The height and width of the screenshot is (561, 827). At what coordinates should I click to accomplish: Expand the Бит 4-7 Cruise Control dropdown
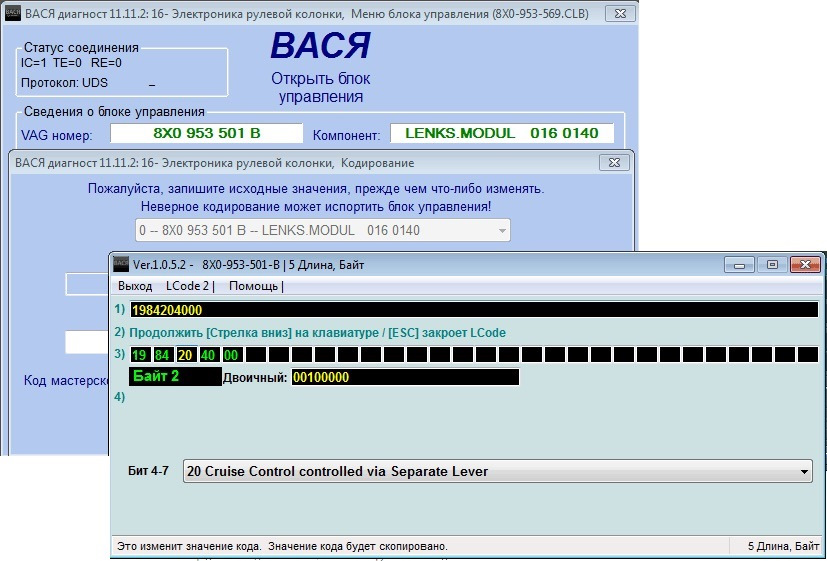click(x=803, y=471)
